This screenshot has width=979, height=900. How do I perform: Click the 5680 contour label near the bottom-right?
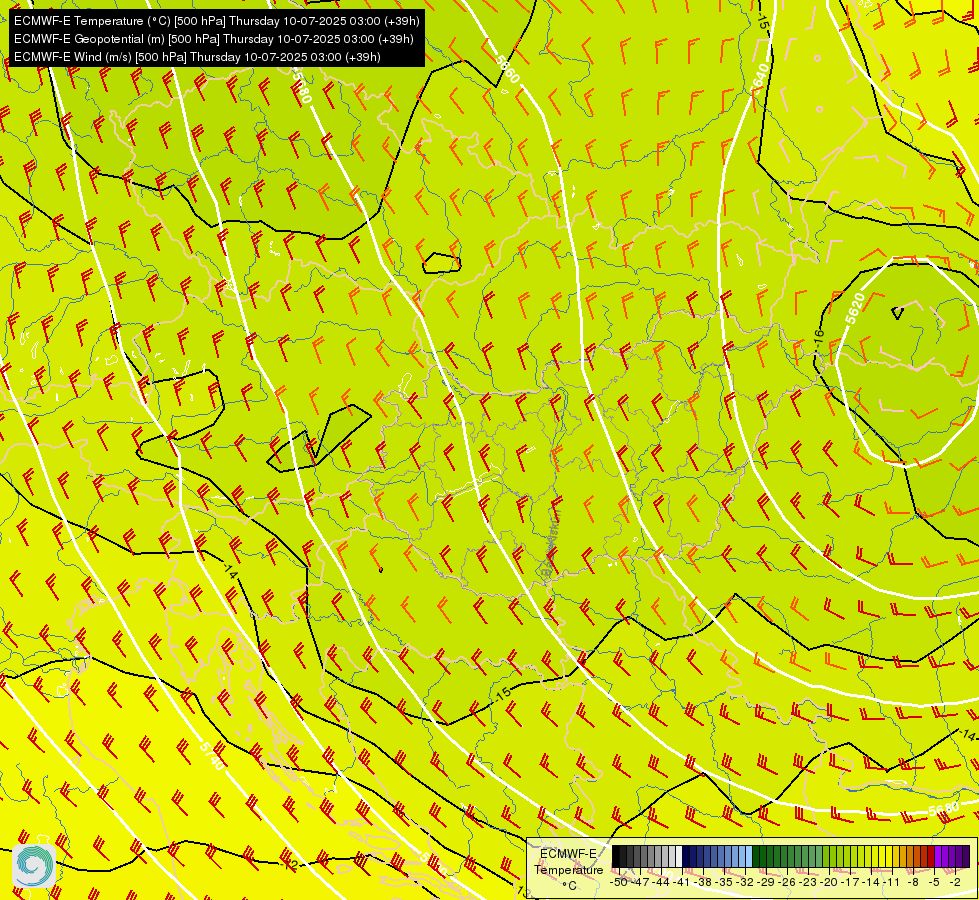click(943, 810)
